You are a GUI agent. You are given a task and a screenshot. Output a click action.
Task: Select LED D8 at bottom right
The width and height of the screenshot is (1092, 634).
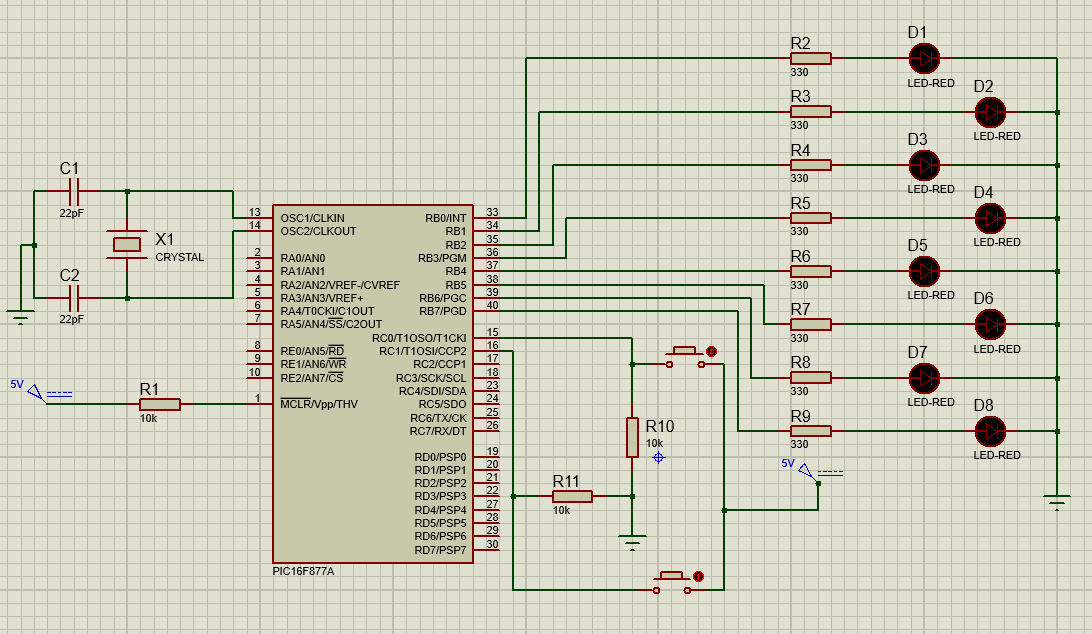990,432
